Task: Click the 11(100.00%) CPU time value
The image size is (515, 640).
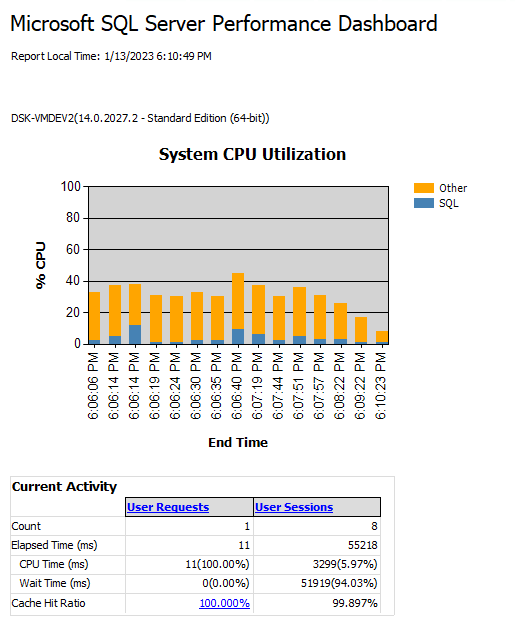Action: click(217, 564)
